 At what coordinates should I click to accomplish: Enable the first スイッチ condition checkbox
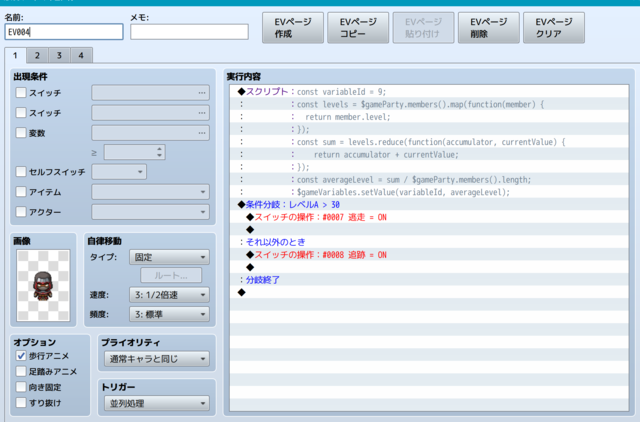pos(21,93)
